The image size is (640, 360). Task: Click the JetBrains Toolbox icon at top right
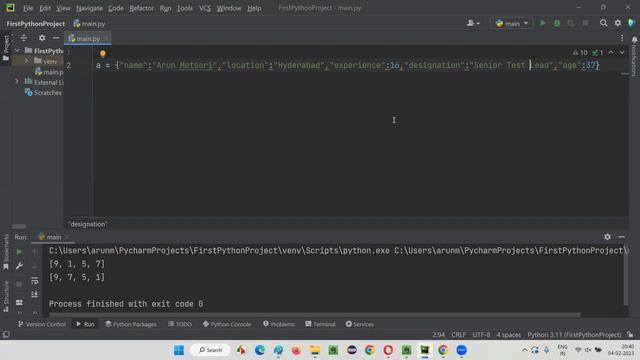pos(631,23)
